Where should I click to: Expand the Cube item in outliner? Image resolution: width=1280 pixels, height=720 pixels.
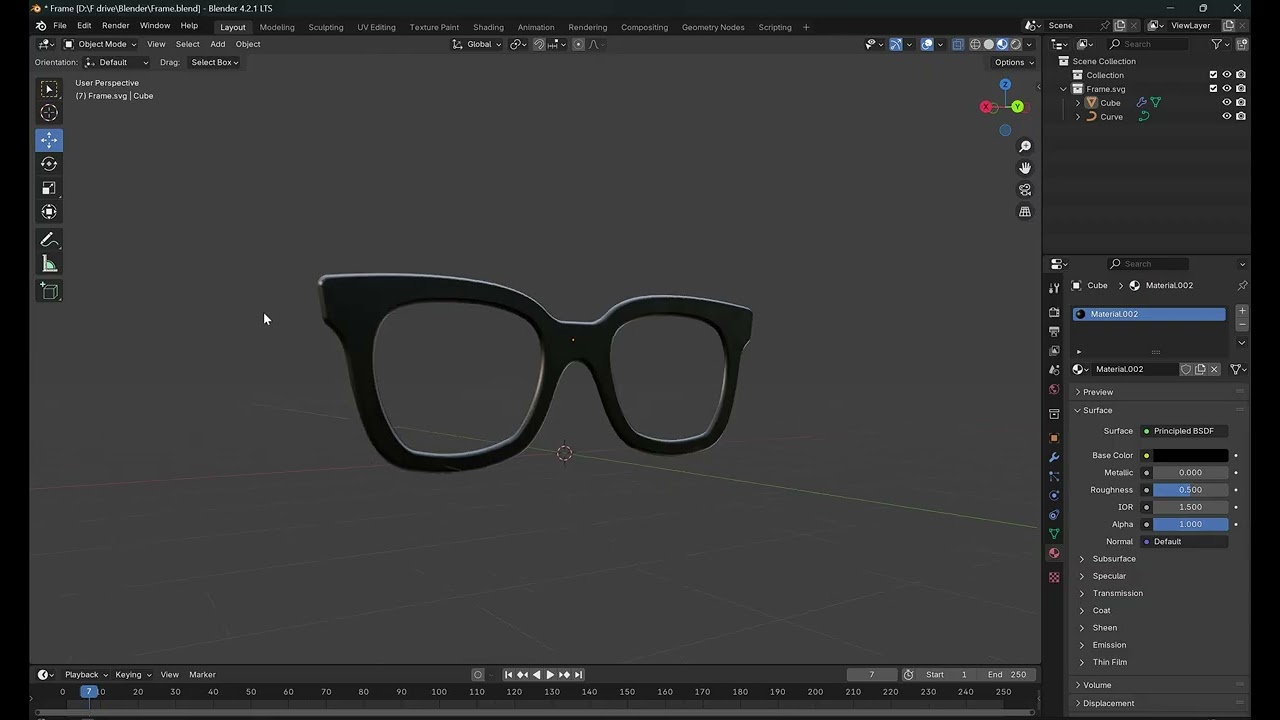(x=1078, y=103)
